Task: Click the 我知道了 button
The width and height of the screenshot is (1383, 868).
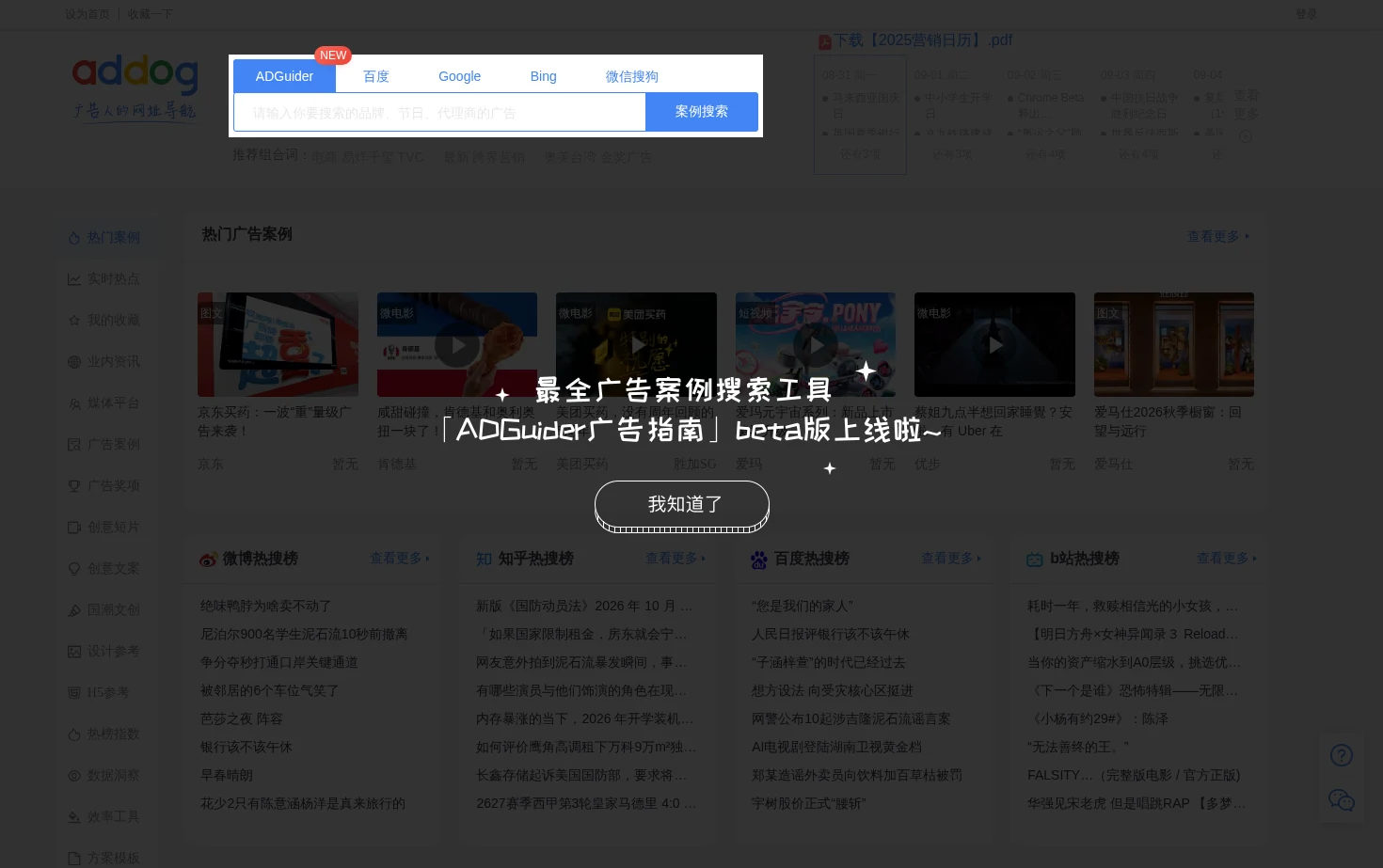Action: point(682,505)
